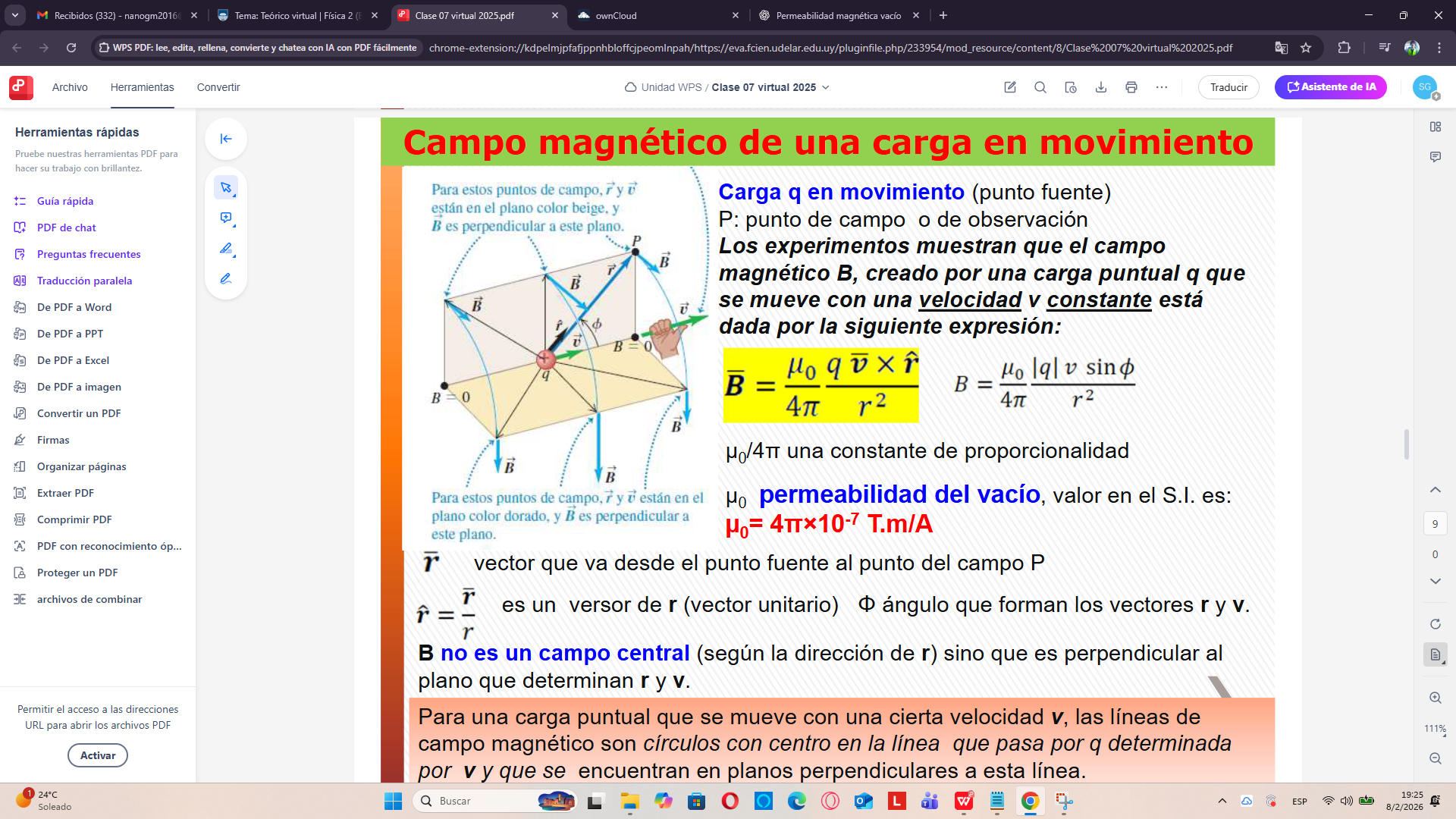Open the comment annotation tool

(x=225, y=218)
